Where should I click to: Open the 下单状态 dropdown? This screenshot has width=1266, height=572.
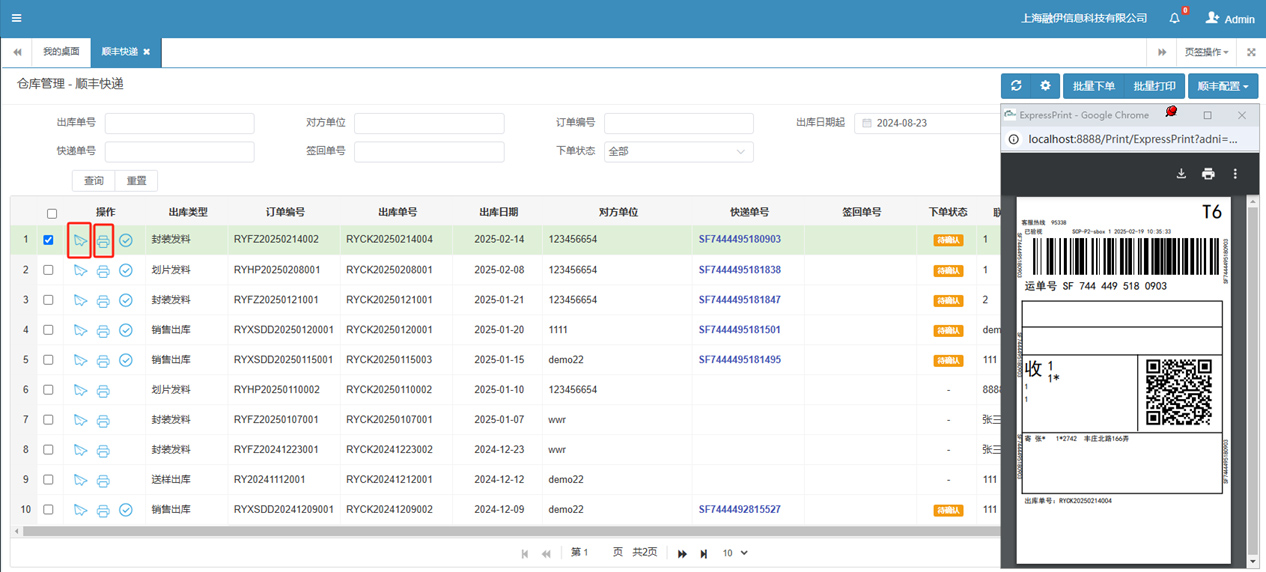678,152
